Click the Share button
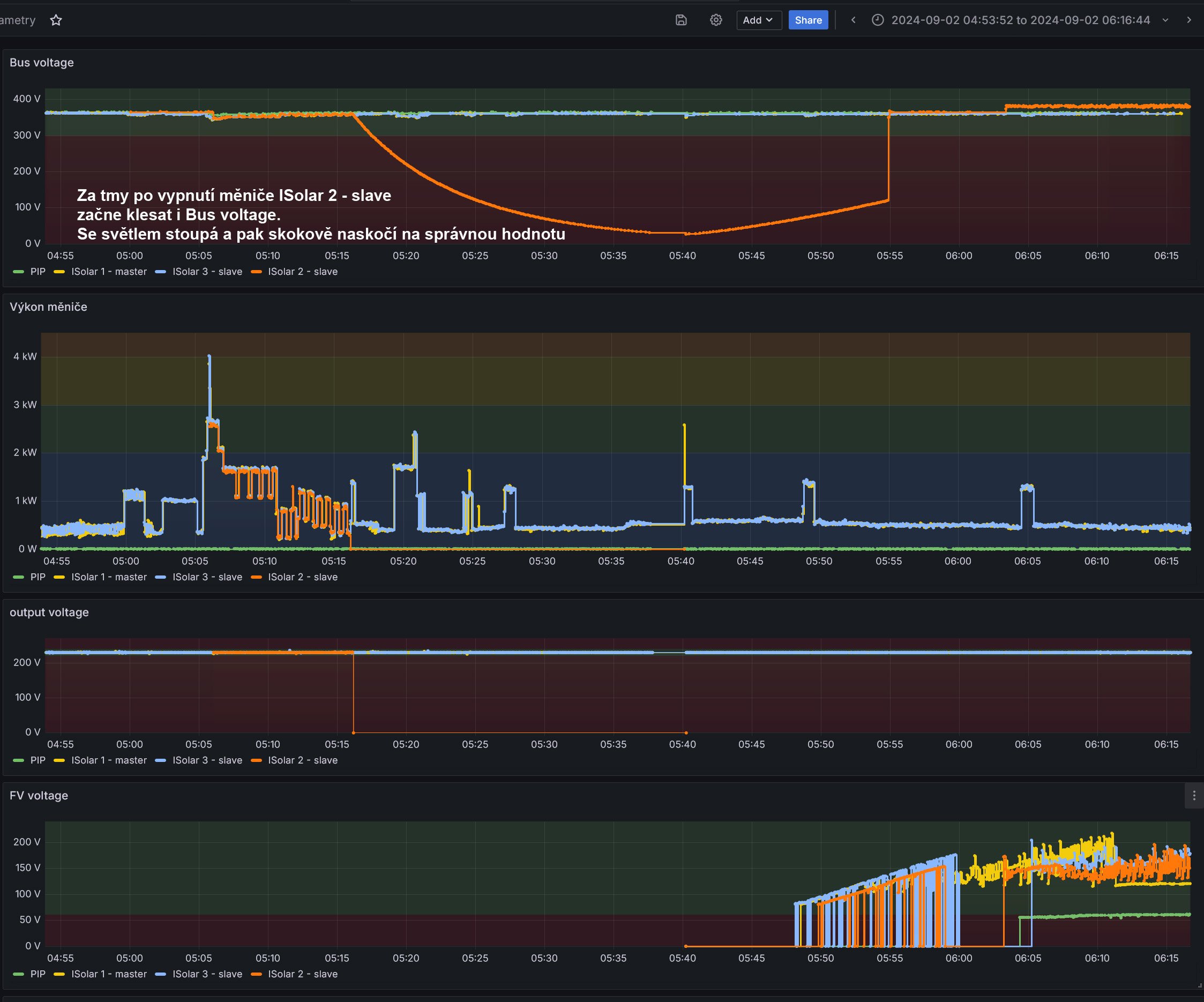Image resolution: width=1204 pixels, height=1002 pixels. pos(808,20)
